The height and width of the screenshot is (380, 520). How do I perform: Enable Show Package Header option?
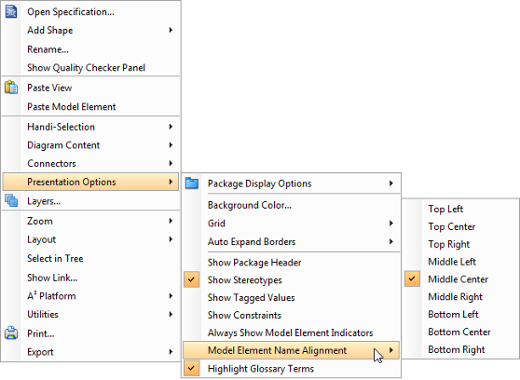click(x=254, y=262)
